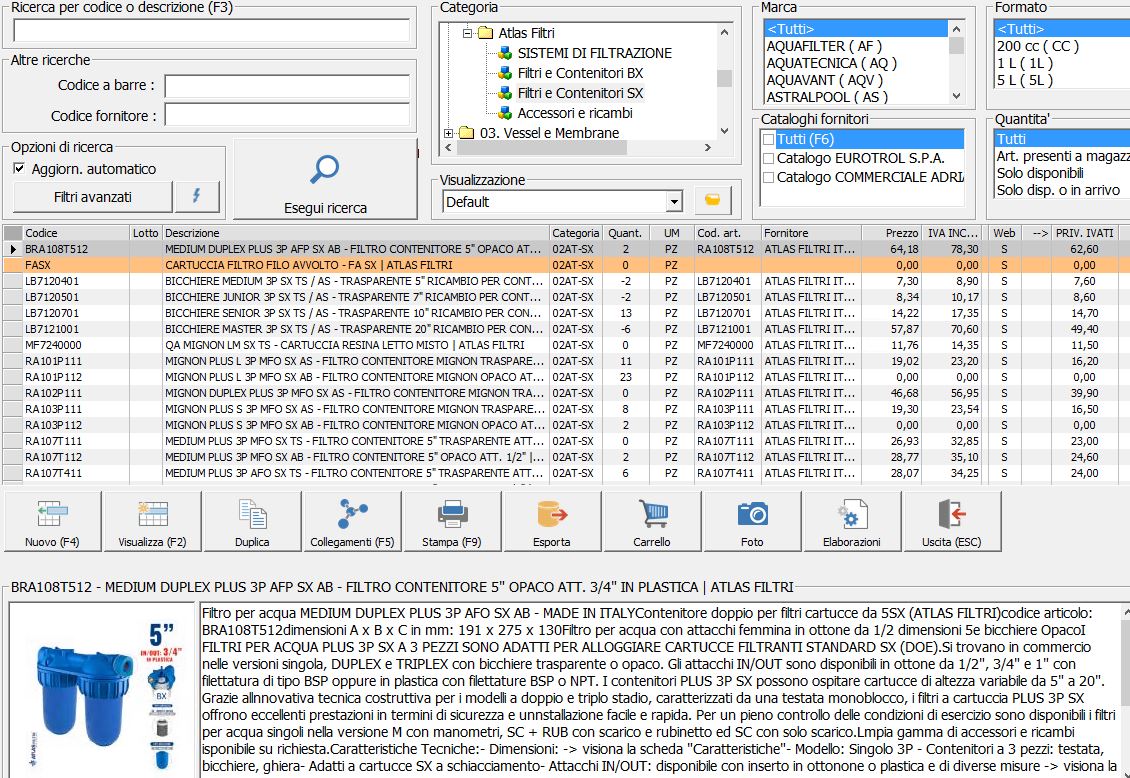Click the lightning bolt quick filter icon

pyautogui.click(x=197, y=197)
